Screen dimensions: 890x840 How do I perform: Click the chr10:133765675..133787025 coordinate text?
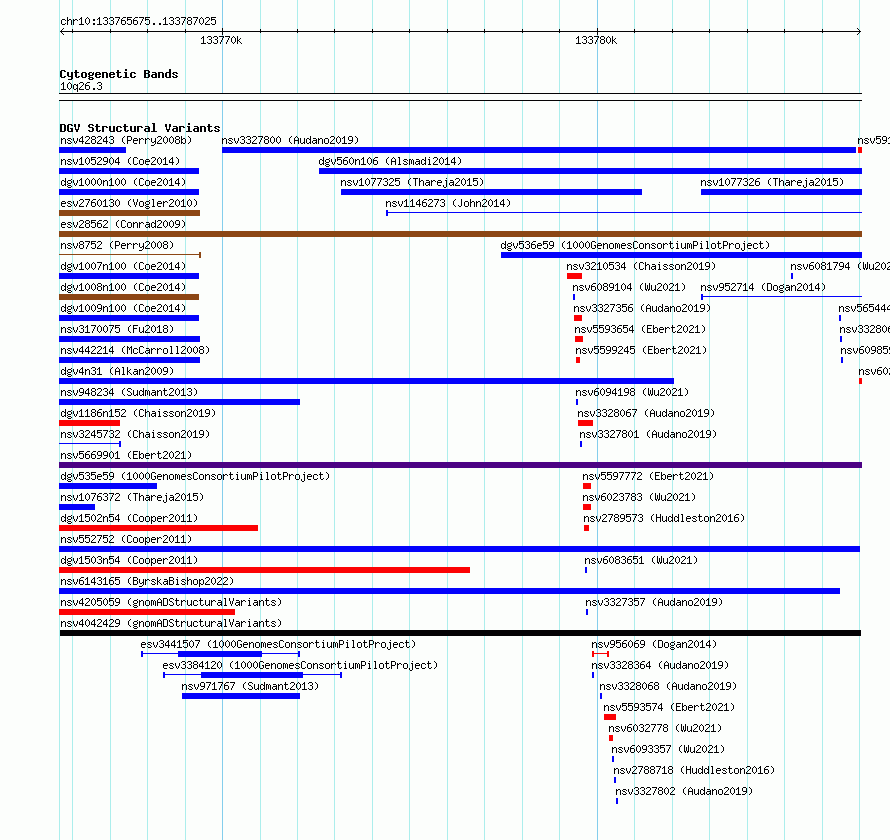pyautogui.click(x=138, y=22)
